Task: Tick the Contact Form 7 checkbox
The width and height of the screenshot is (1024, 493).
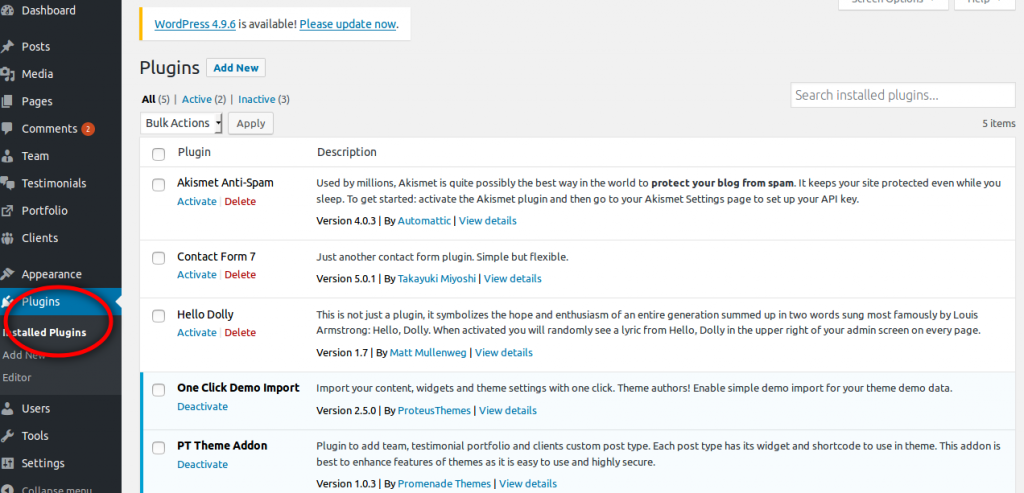Action: coord(158,258)
